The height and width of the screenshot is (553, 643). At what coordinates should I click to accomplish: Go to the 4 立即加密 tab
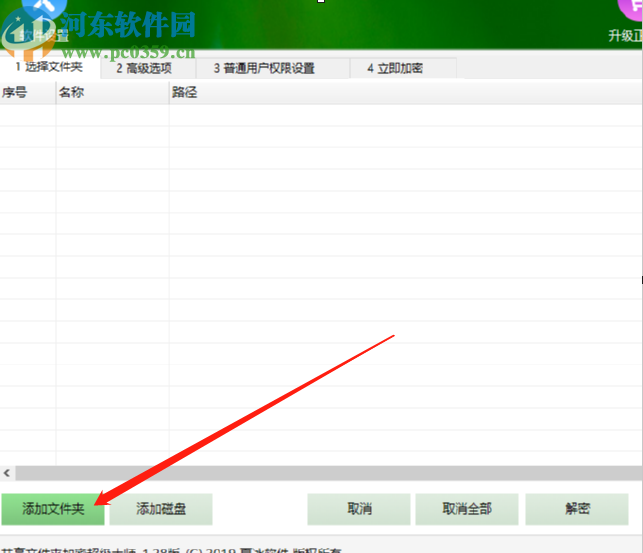pyautogui.click(x=403, y=68)
